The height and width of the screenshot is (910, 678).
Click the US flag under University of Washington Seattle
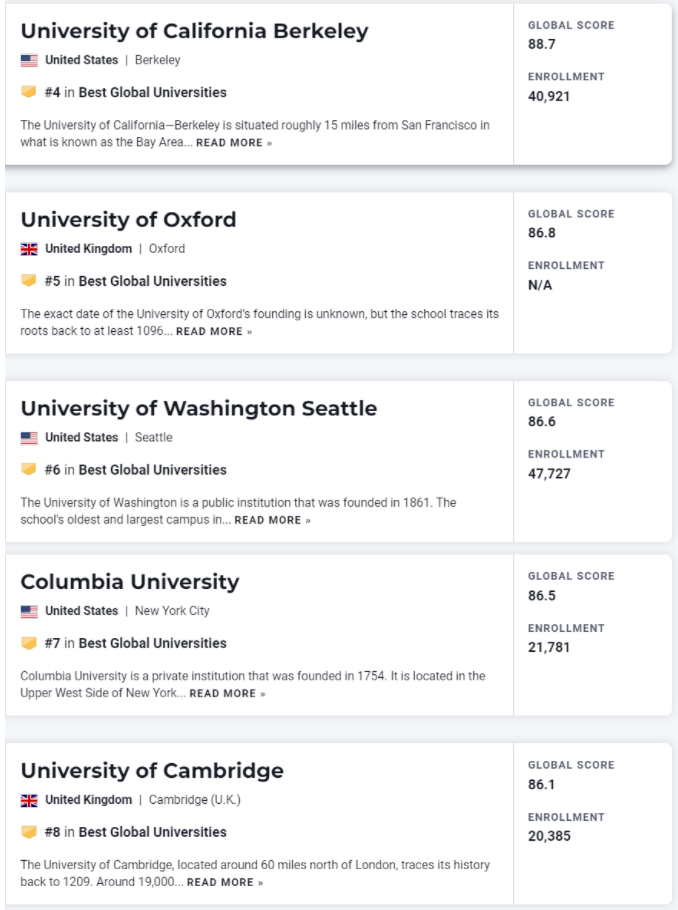29,438
